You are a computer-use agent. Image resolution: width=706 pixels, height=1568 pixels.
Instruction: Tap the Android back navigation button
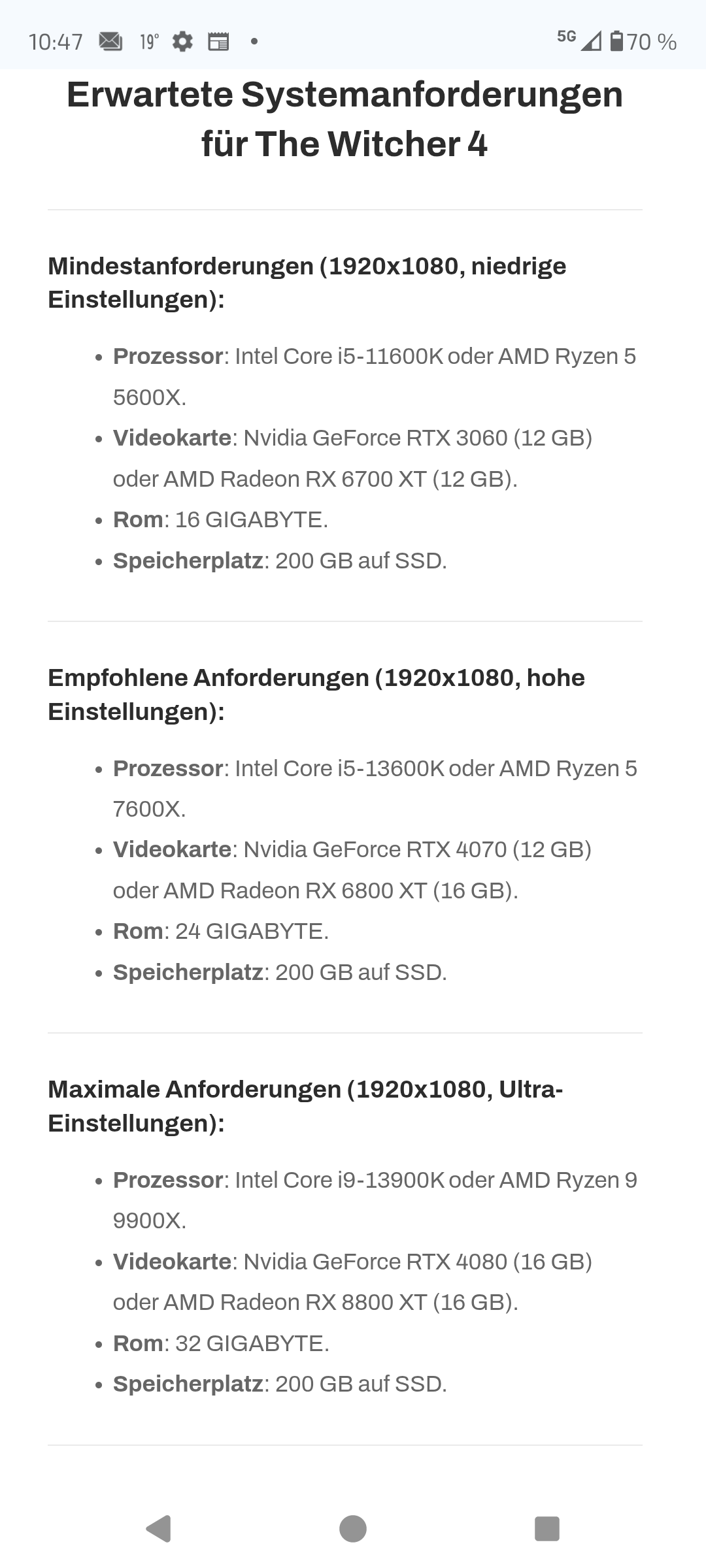(159, 1528)
